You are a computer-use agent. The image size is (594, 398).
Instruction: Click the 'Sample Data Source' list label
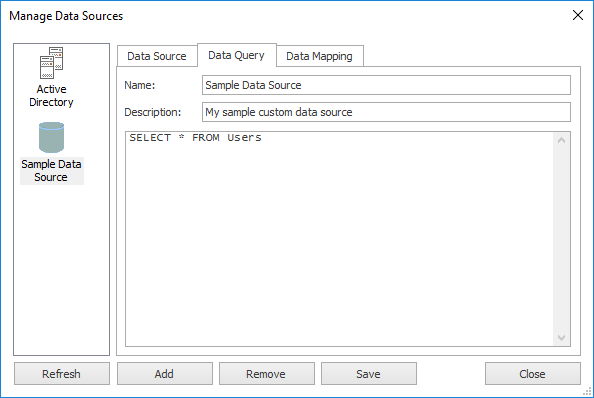tap(52, 171)
